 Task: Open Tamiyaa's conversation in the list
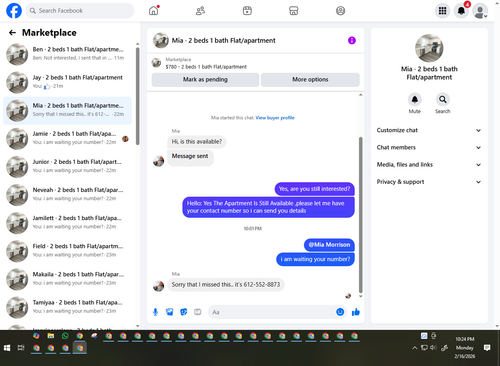pos(67,307)
